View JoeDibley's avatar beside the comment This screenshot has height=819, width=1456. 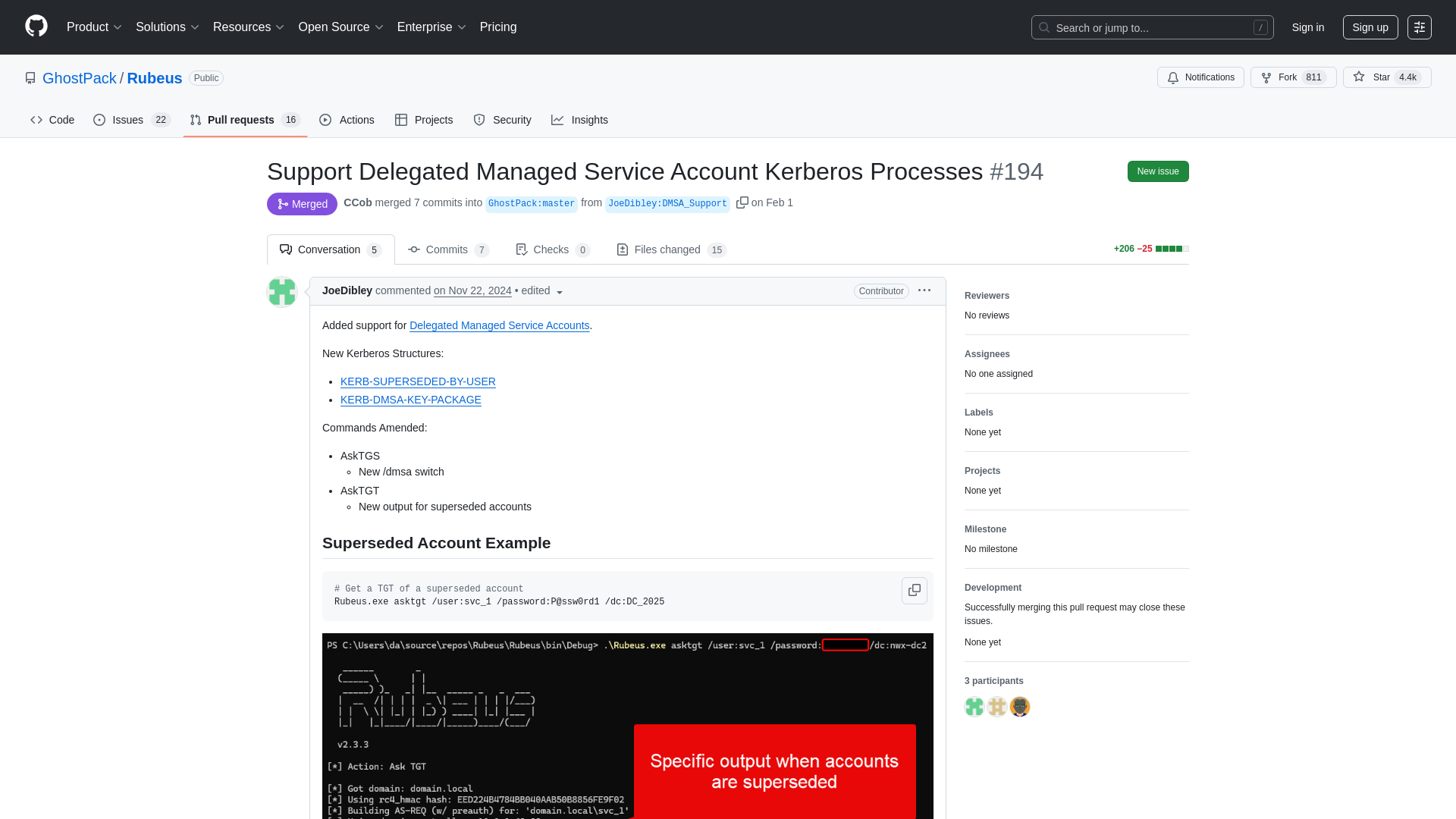tap(282, 292)
